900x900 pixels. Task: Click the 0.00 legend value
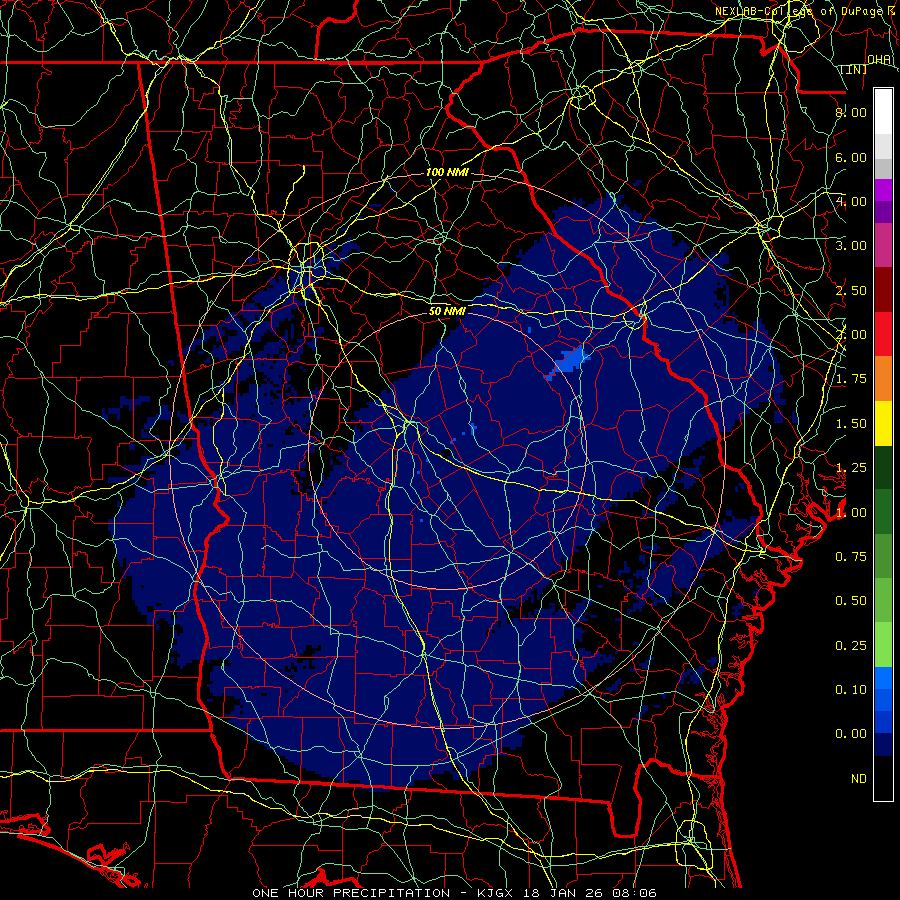click(851, 734)
